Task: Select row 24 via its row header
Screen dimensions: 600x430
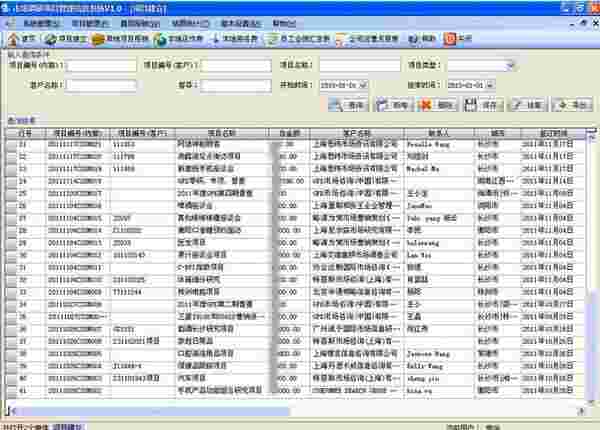Action: pos(11,181)
